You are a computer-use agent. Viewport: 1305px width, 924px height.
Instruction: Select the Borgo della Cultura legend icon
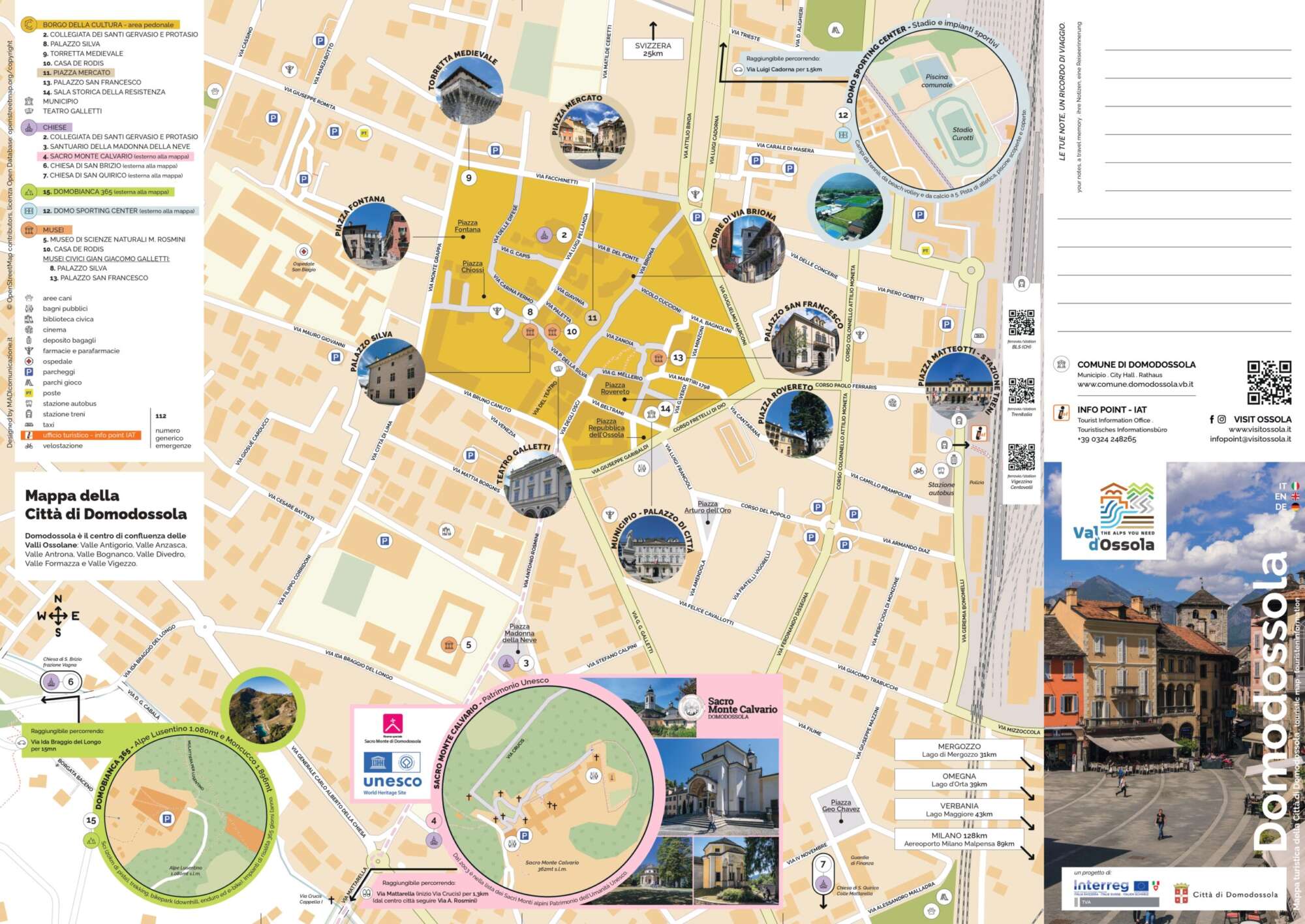tap(29, 25)
